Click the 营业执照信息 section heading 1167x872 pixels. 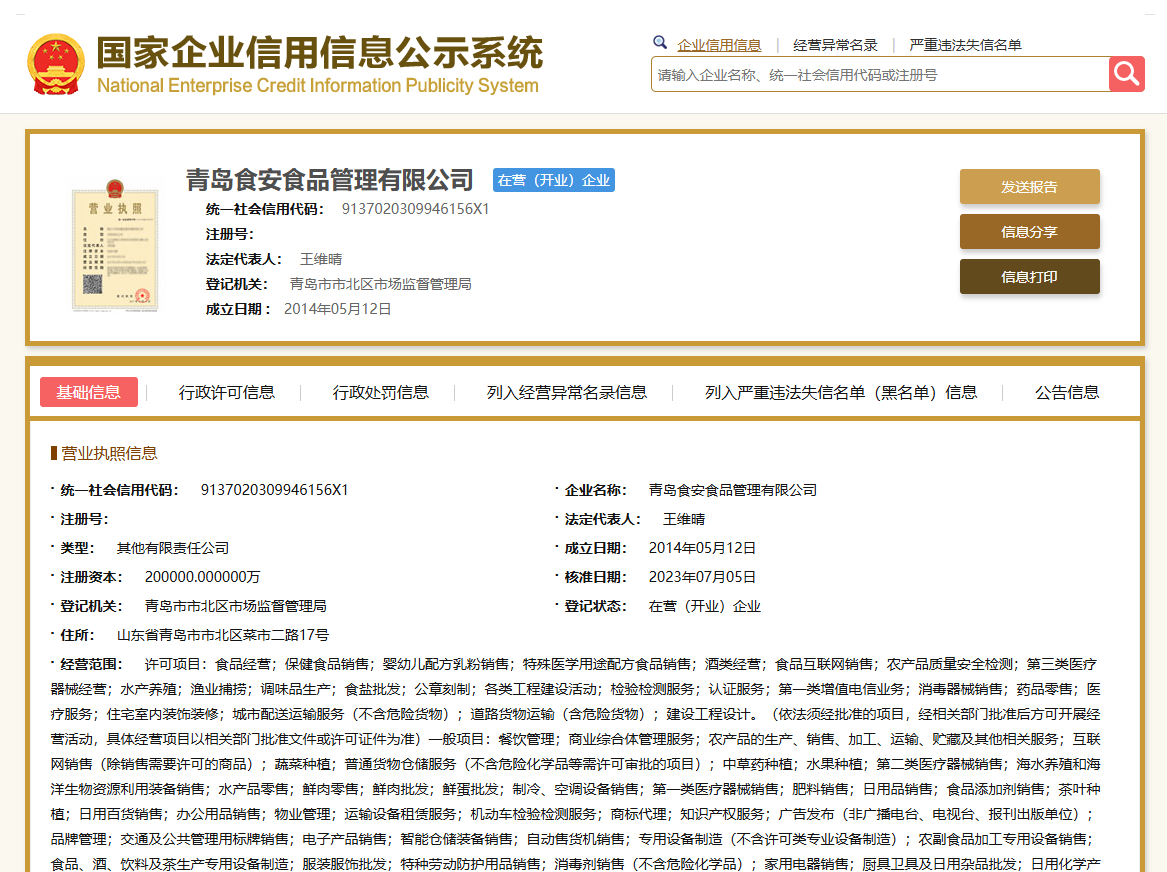click(109, 453)
